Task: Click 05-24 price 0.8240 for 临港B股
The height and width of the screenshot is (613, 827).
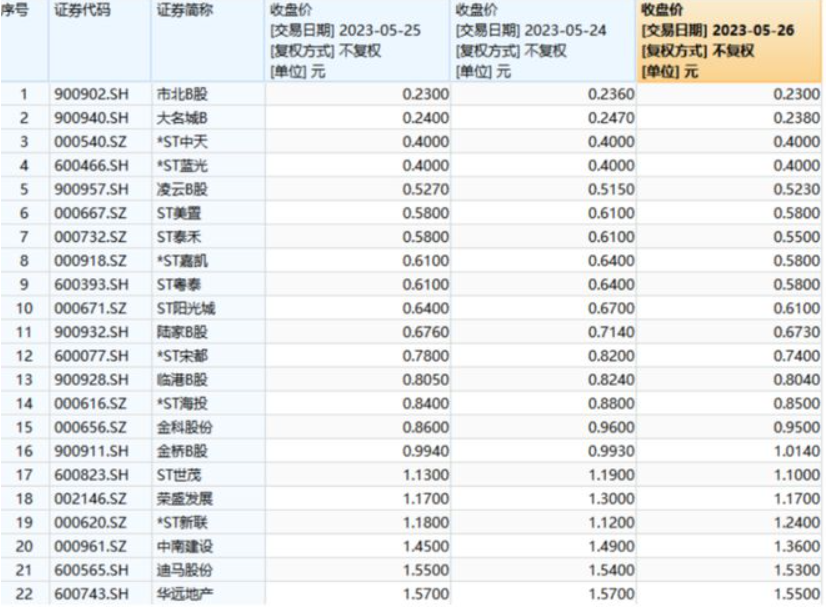Action: [611, 380]
